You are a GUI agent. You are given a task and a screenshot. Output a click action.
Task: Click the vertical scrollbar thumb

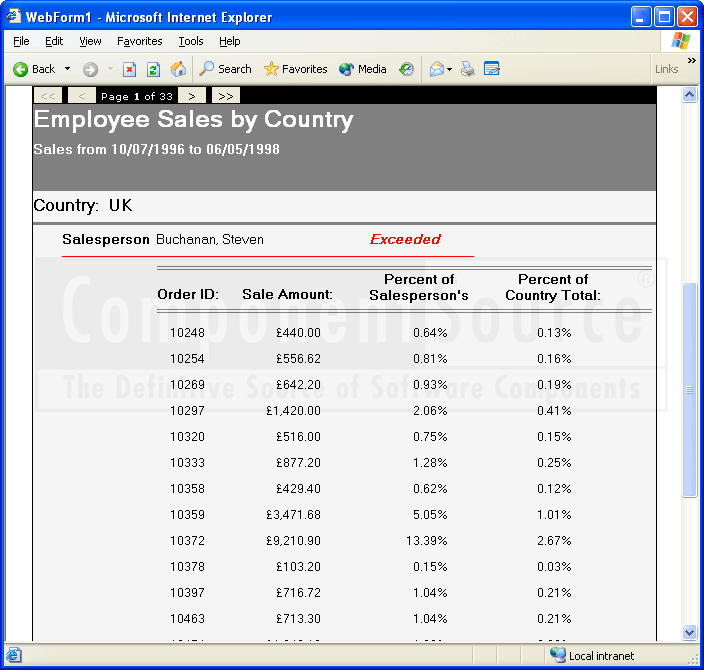[x=689, y=390]
